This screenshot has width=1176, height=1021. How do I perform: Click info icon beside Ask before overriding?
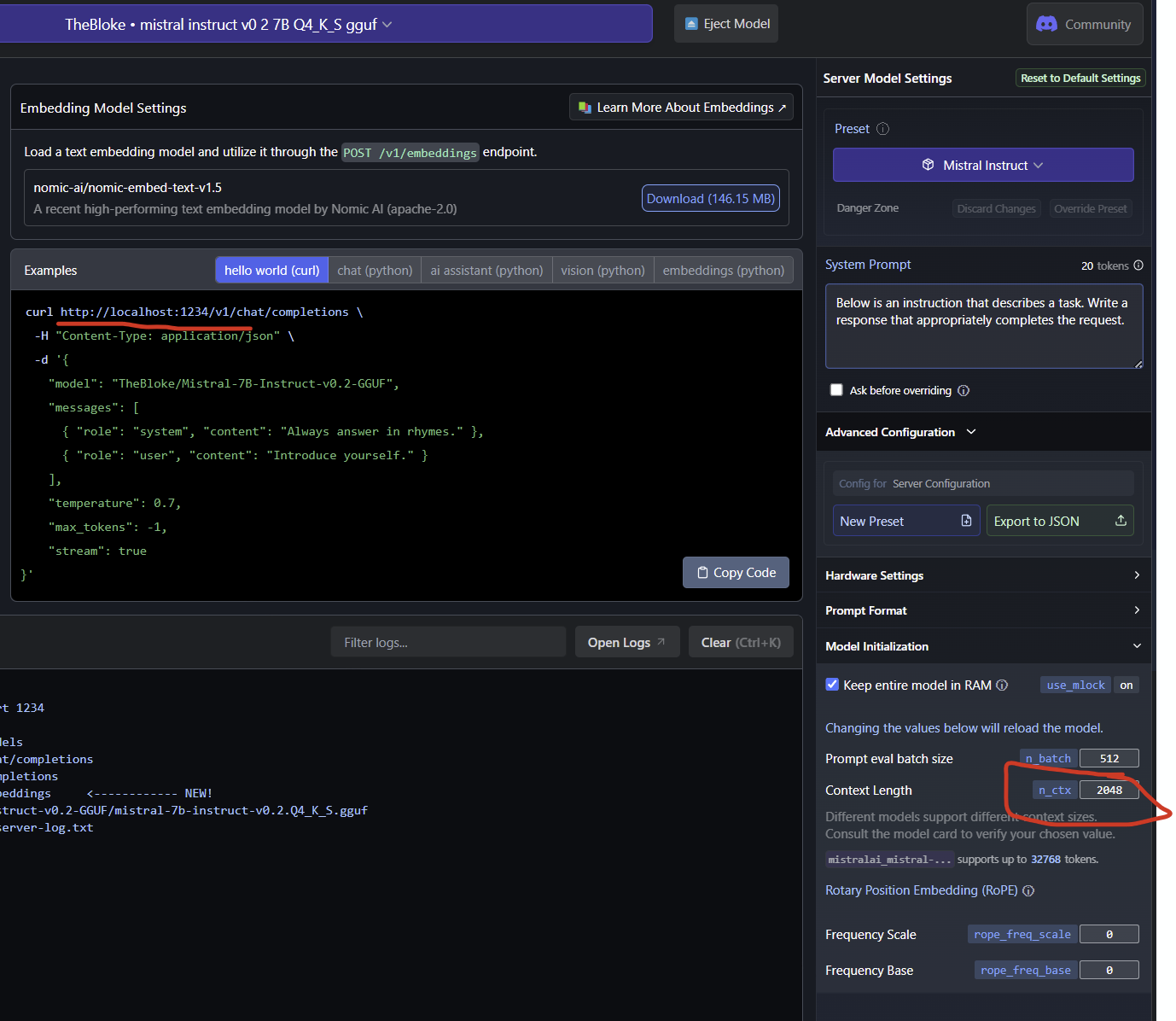pyautogui.click(x=964, y=391)
